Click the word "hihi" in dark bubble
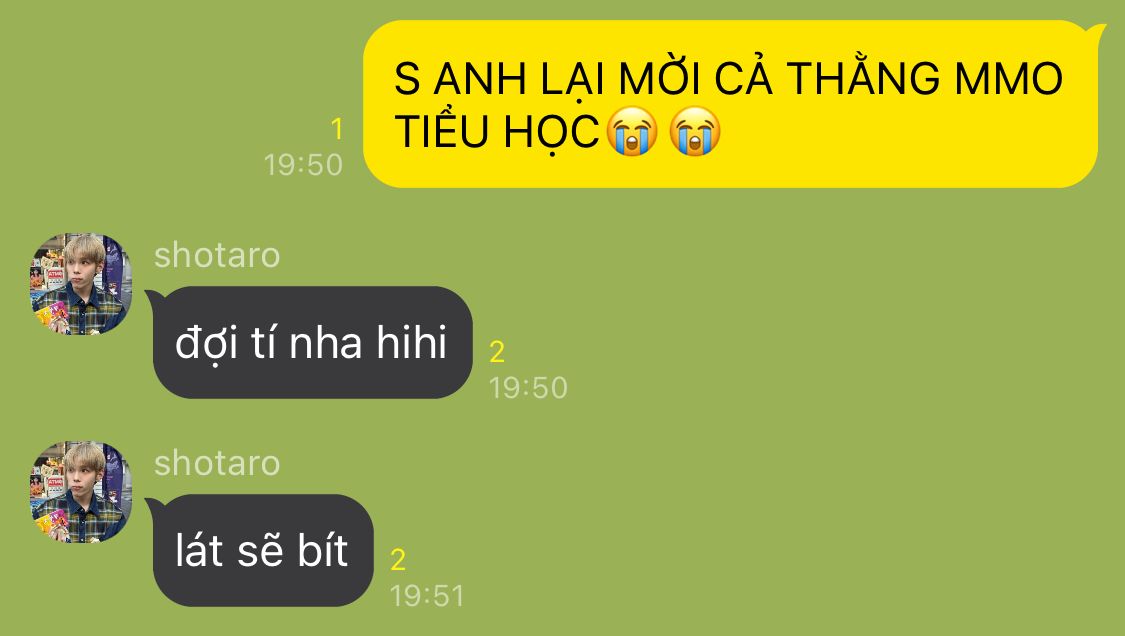This screenshot has width=1125, height=636. point(412,342)
